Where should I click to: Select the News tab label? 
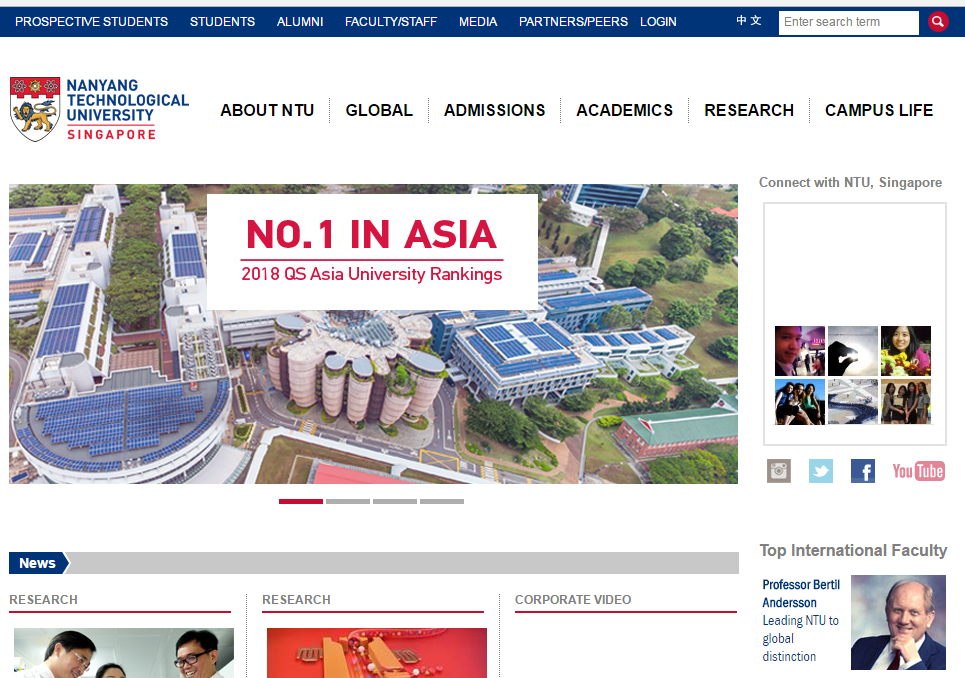click(38, 563)
